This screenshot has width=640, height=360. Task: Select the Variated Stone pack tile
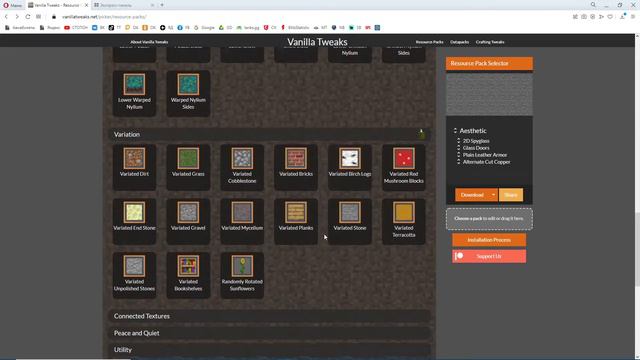(350, 221)
